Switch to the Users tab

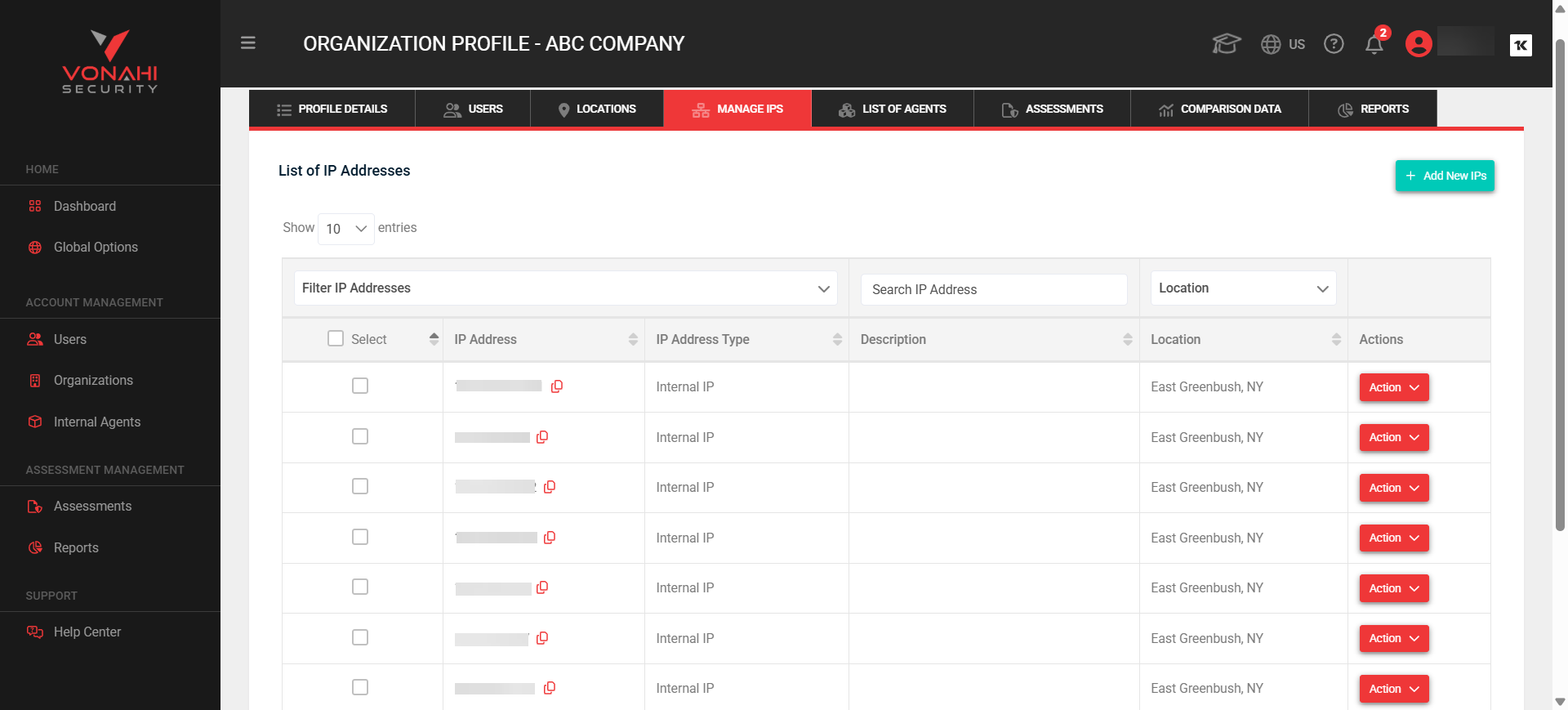473,109
